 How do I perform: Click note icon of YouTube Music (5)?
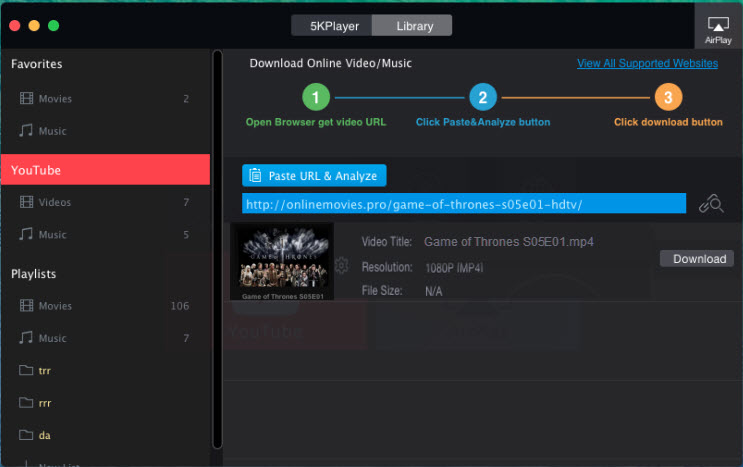pos(26,234)
